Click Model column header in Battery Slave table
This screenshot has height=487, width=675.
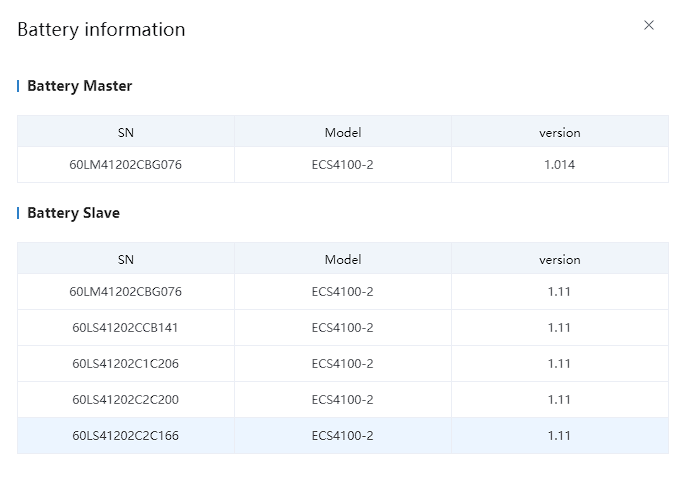(x=342, y=259)
